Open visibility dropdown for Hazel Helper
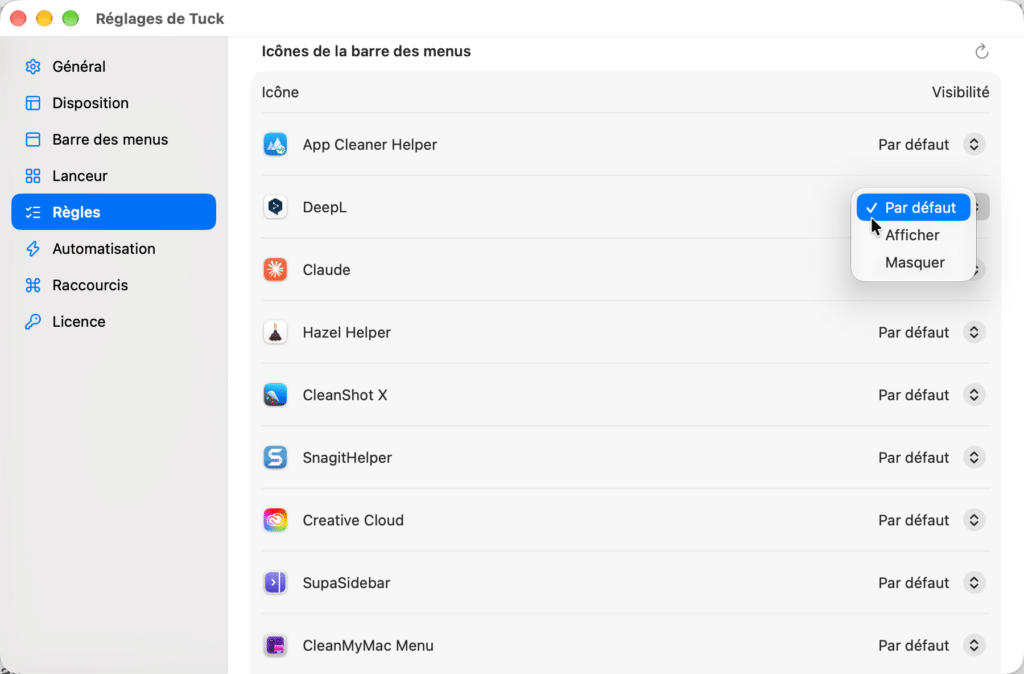 pos(974,332)
